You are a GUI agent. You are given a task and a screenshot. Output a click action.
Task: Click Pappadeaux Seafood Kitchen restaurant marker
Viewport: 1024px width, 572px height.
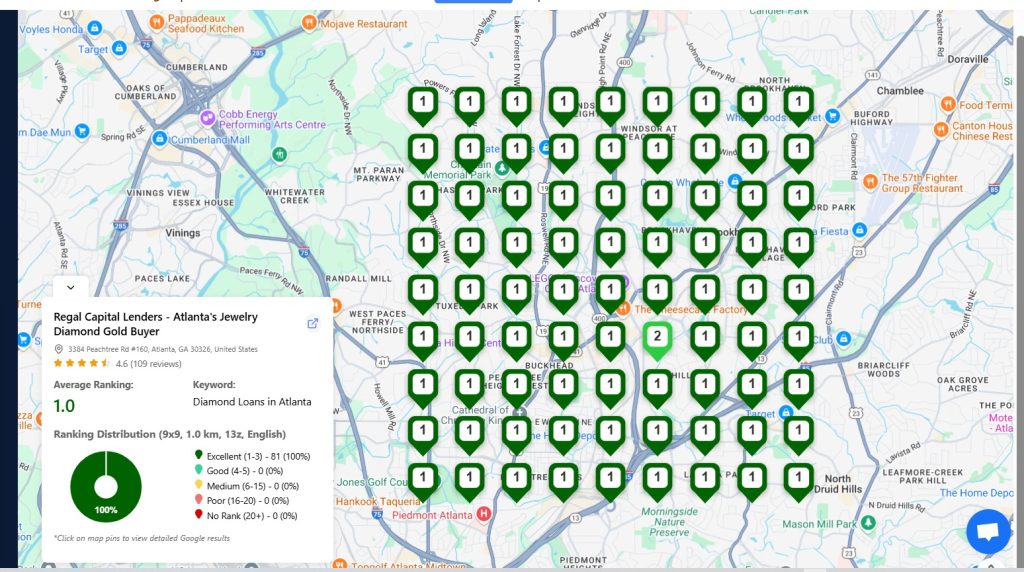point(157,23)
